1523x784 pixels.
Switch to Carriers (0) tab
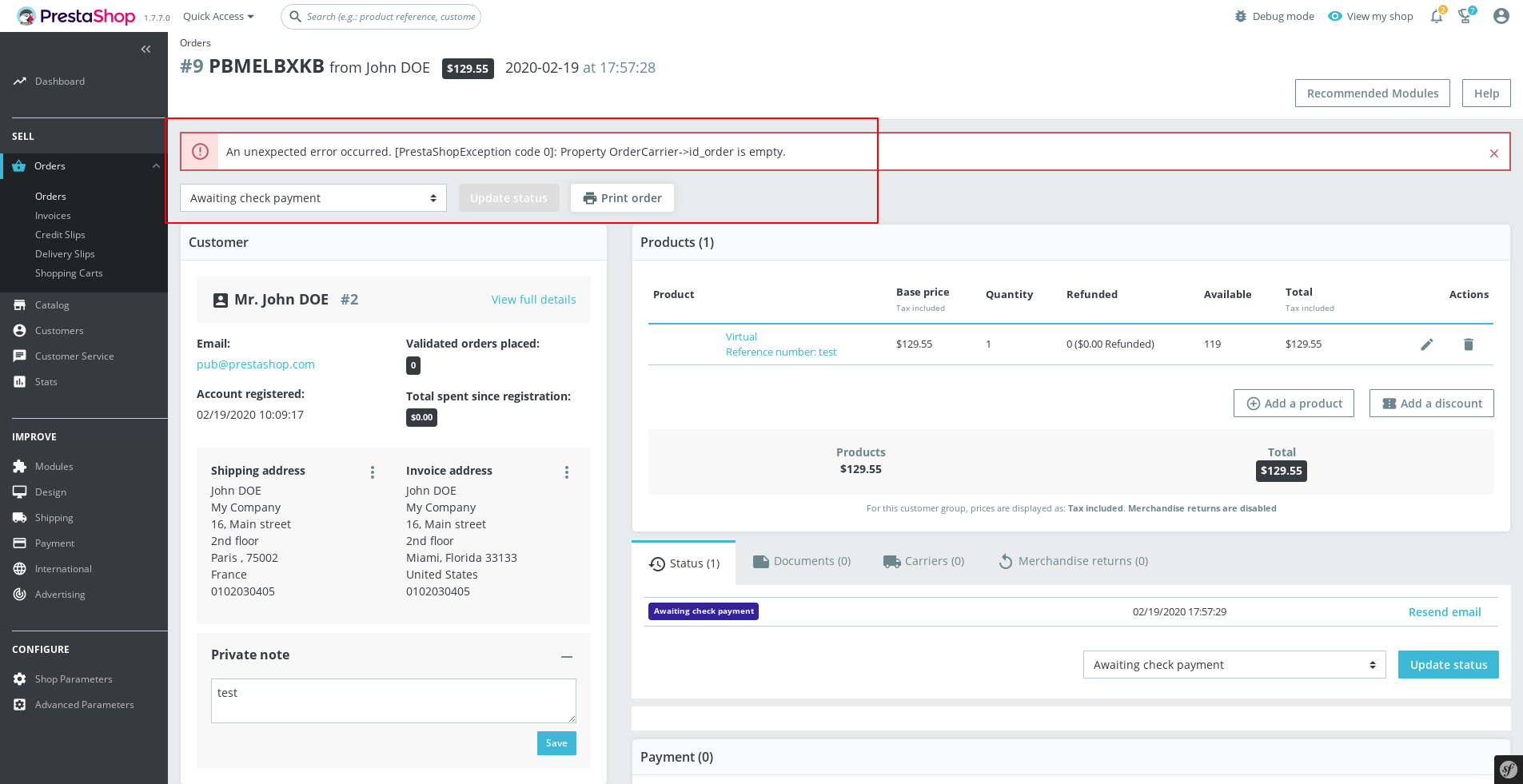pyautogui.click(x=923, y=561)
